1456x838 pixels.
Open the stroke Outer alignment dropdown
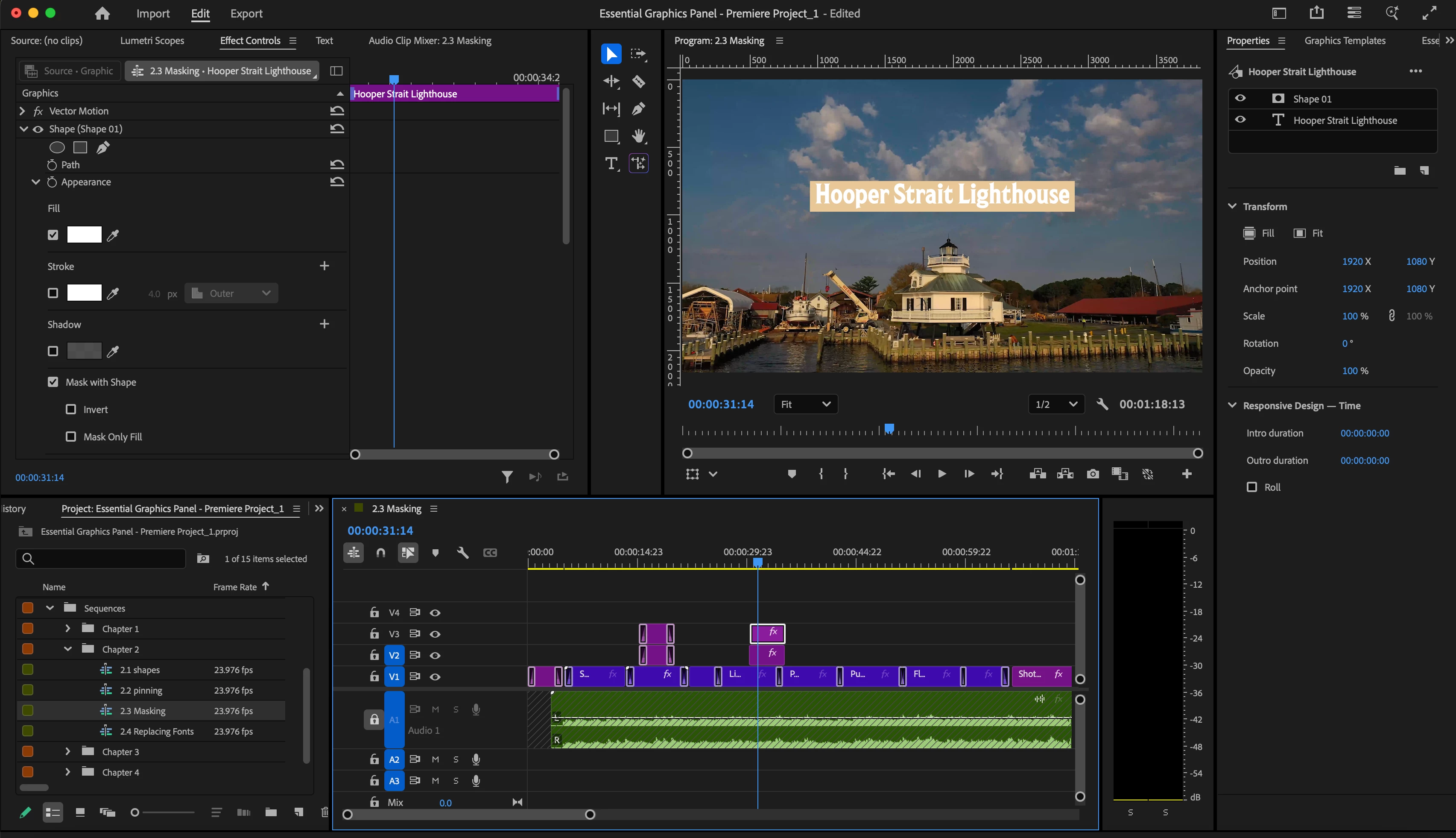point(231,293)
